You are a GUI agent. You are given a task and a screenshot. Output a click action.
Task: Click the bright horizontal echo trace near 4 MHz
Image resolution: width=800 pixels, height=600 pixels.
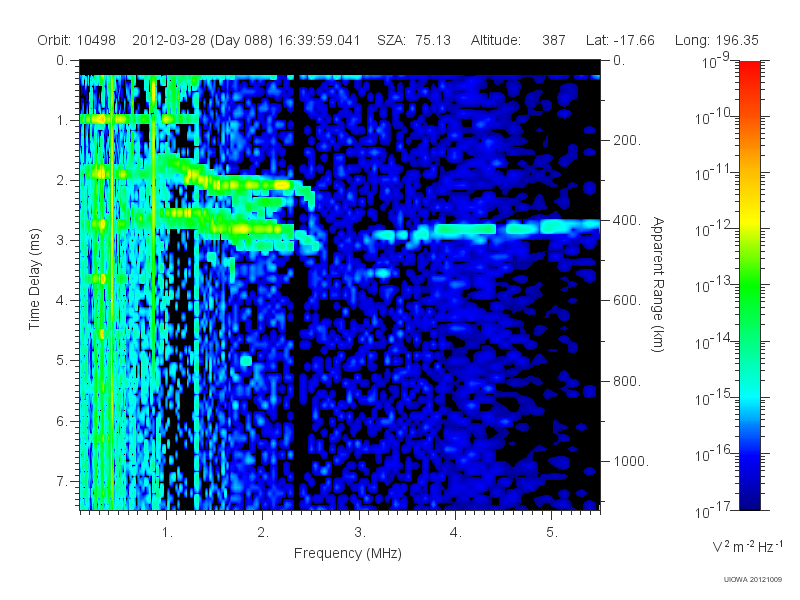(465, 230)
